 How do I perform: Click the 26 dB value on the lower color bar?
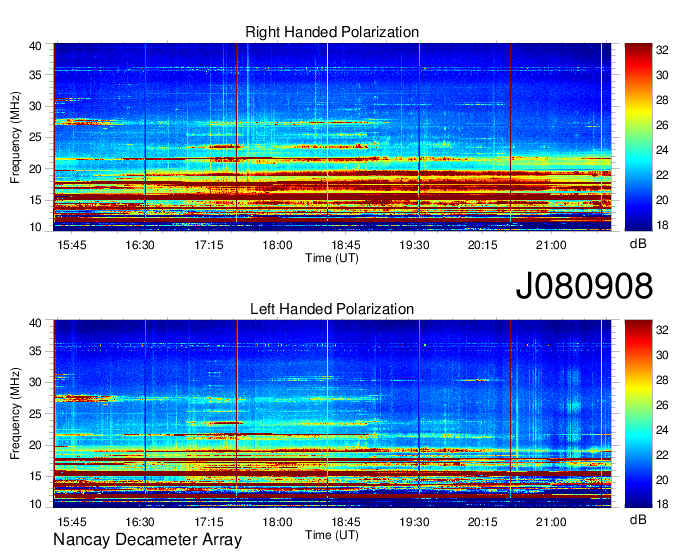click(x=662, y=405)
